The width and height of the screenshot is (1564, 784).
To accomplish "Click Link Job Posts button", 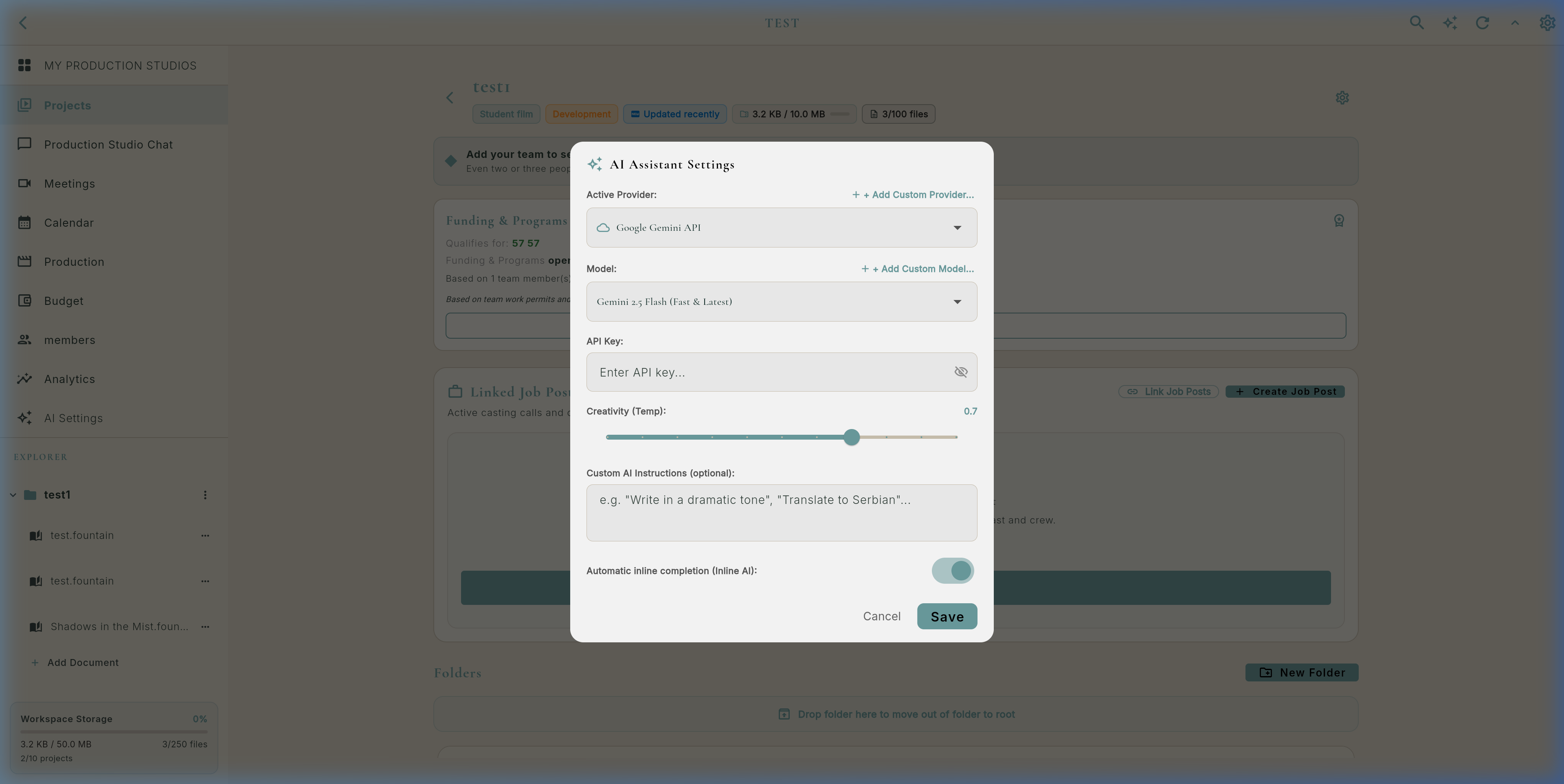I will coord(1168,392).
